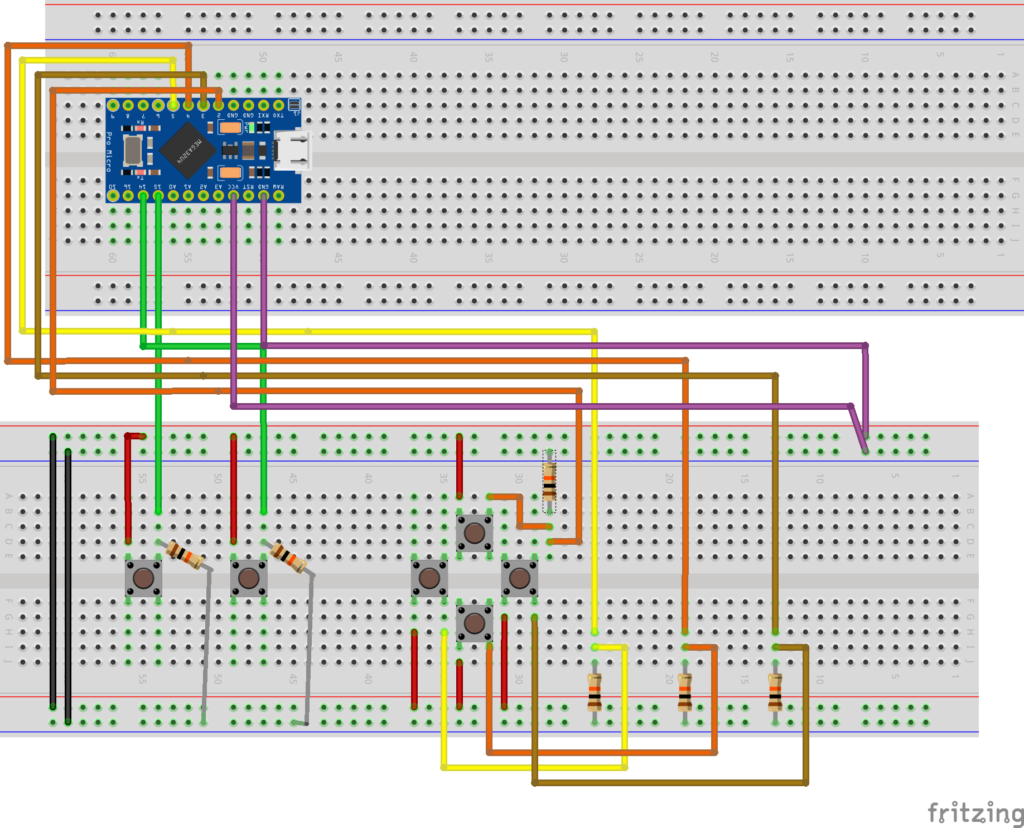This screenshot has width=1024, height=828.
Task: Select the diagonal resistor beside second pushbutton
Action: 288,556
